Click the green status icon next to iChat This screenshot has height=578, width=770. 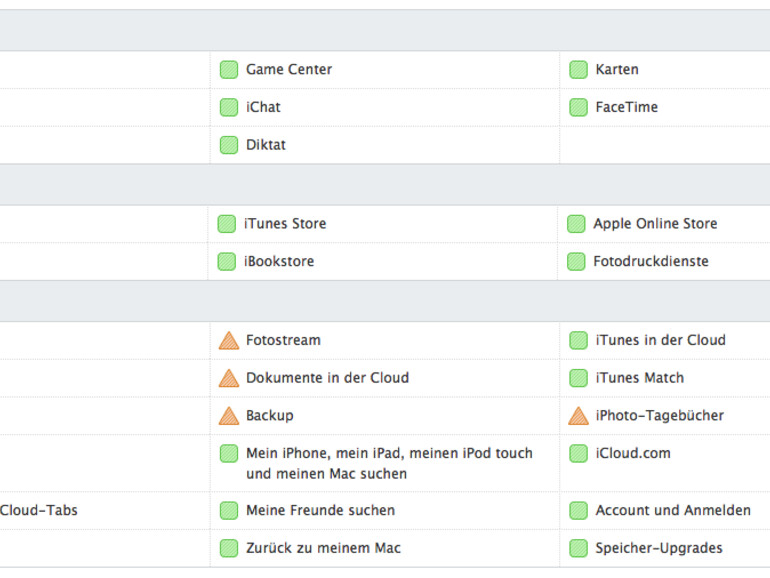(x=229, y=108)
